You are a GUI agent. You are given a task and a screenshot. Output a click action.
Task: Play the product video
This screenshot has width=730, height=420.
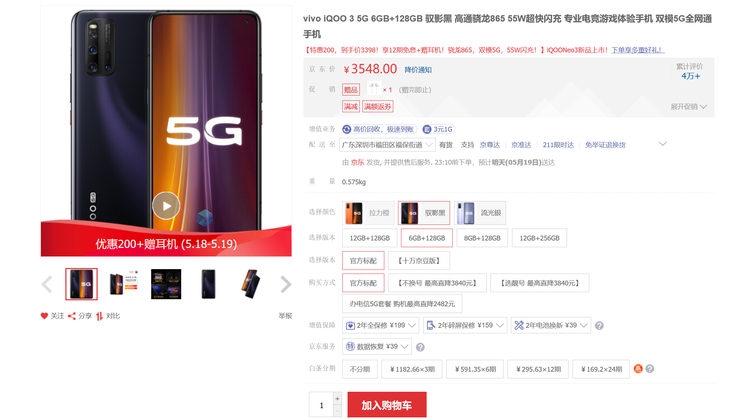pos(166,205)
